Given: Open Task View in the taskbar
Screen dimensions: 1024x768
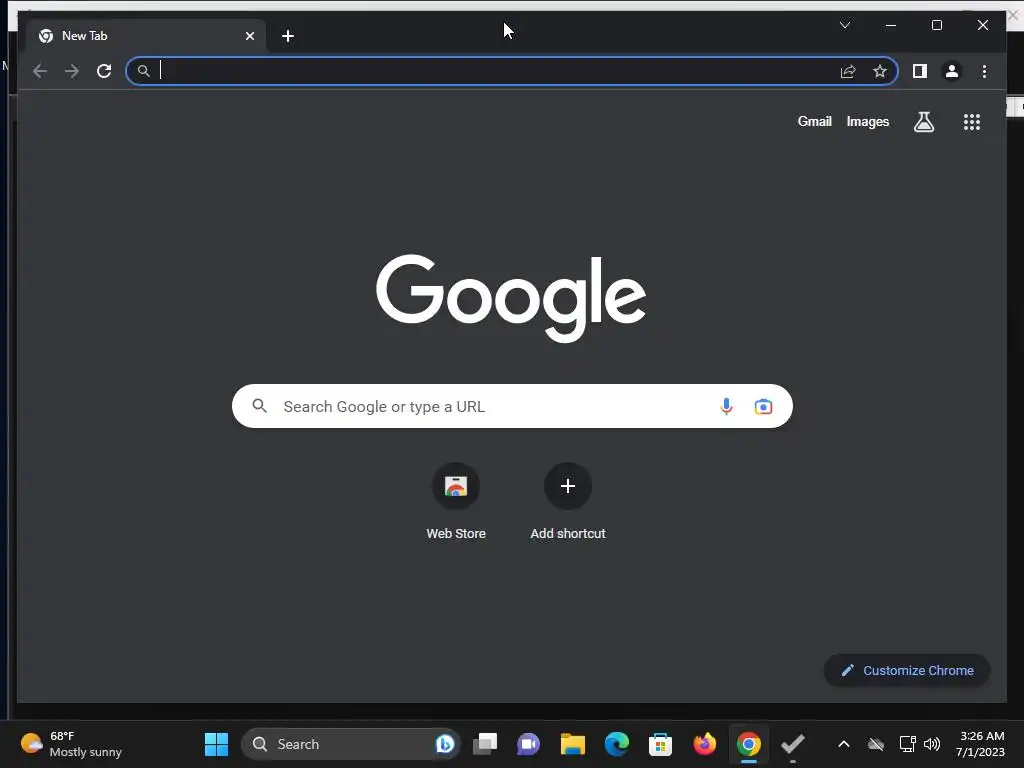Looking at the screenshot, I should [x=485, y=744].
